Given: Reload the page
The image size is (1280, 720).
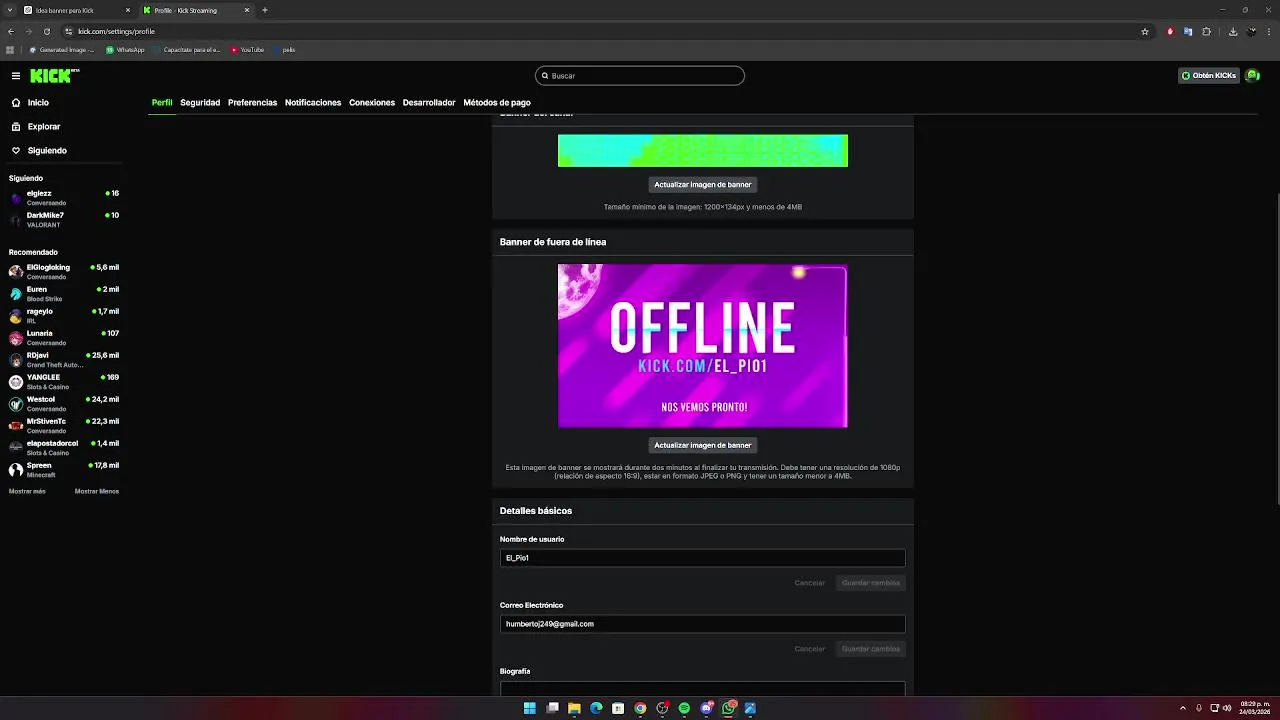Looking at the screenshot, I should [x=46, y=31].
